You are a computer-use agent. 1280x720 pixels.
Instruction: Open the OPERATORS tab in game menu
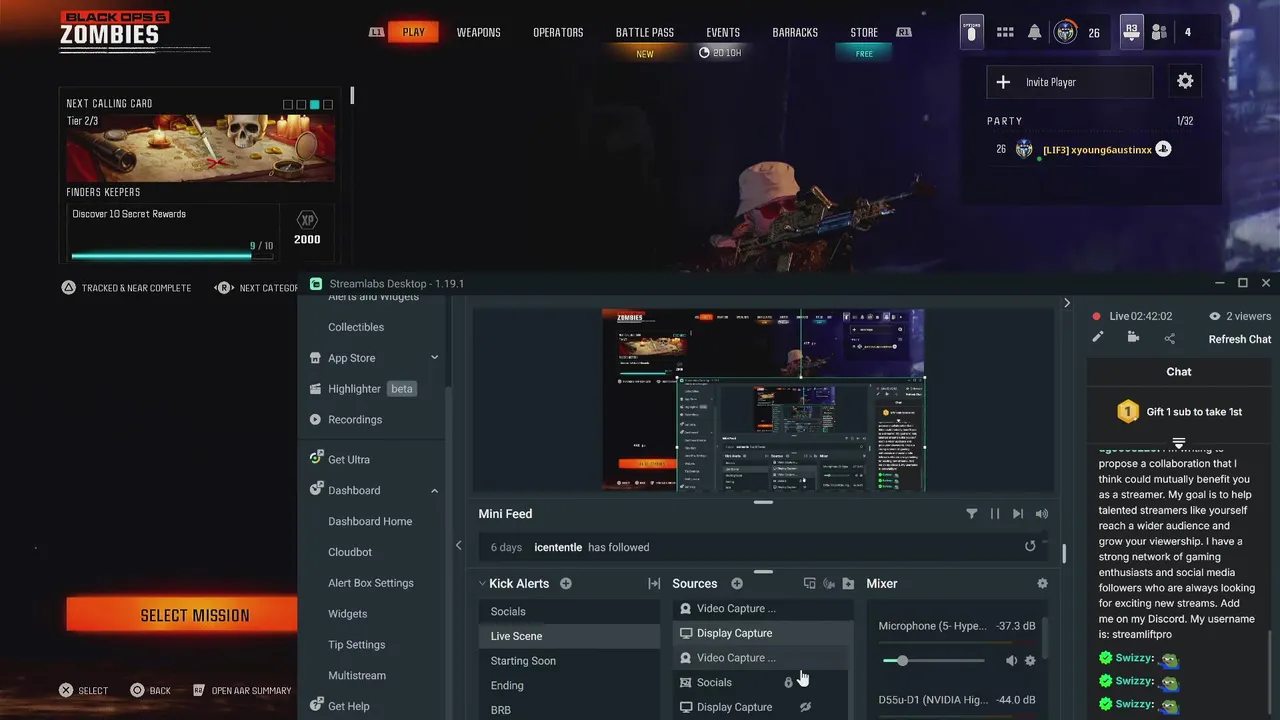[558, 32]
